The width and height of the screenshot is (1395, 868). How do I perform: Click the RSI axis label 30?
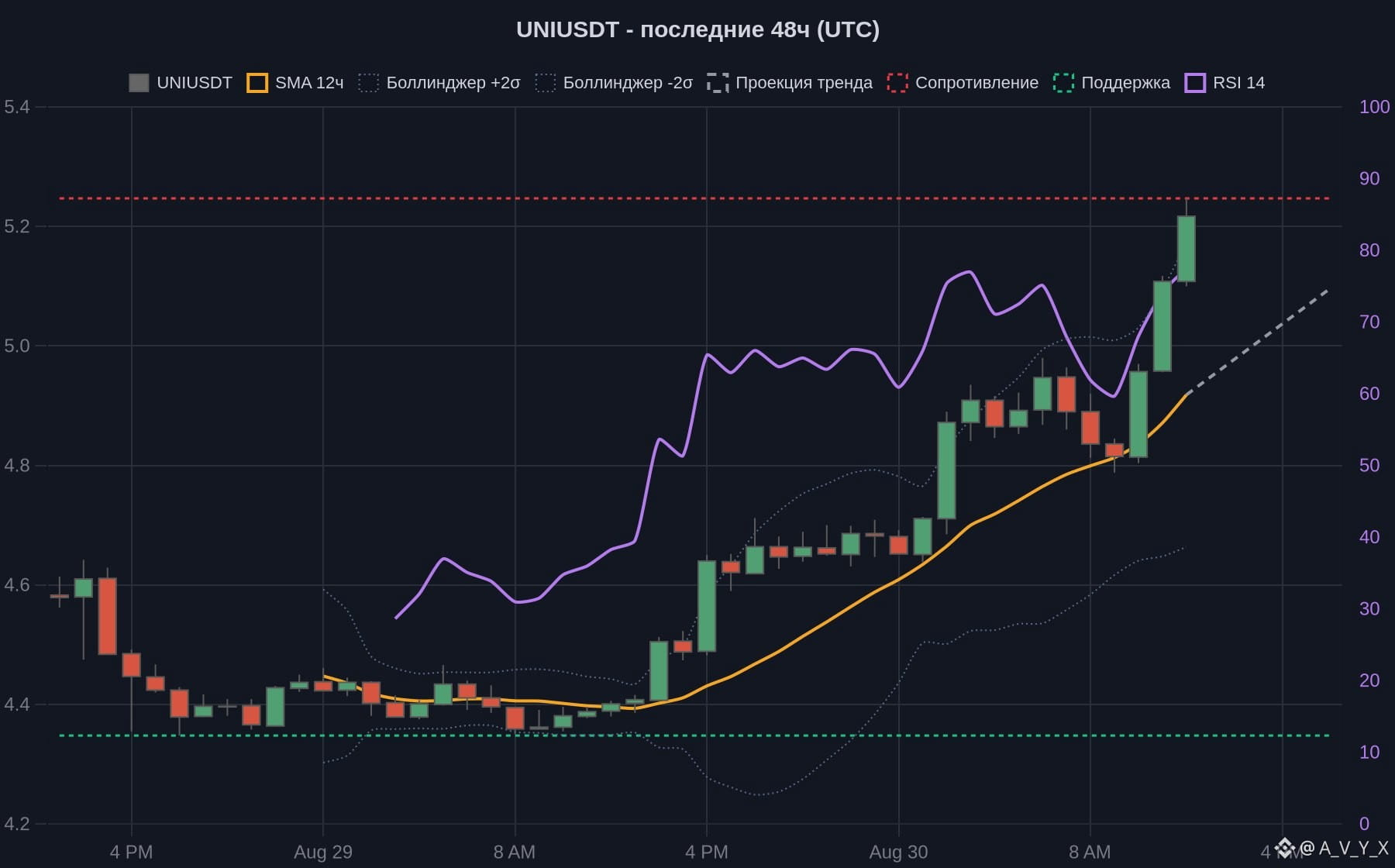[1369, 608]
